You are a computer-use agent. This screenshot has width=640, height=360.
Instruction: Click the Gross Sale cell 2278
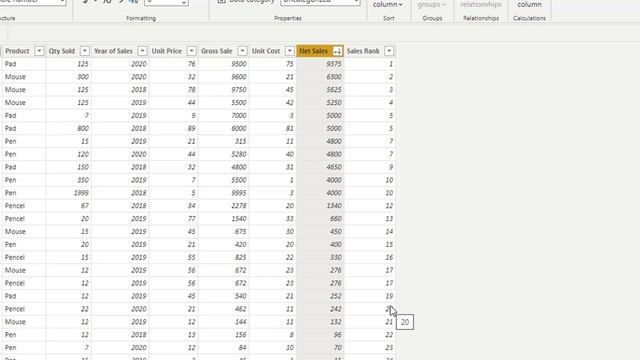click(x=238, y=206)
